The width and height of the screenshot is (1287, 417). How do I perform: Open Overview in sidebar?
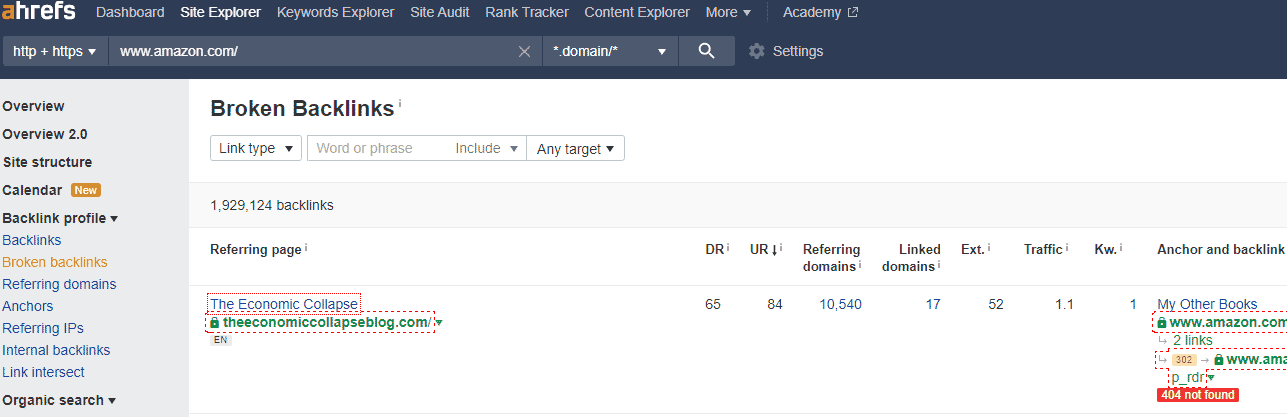[33, 106]
